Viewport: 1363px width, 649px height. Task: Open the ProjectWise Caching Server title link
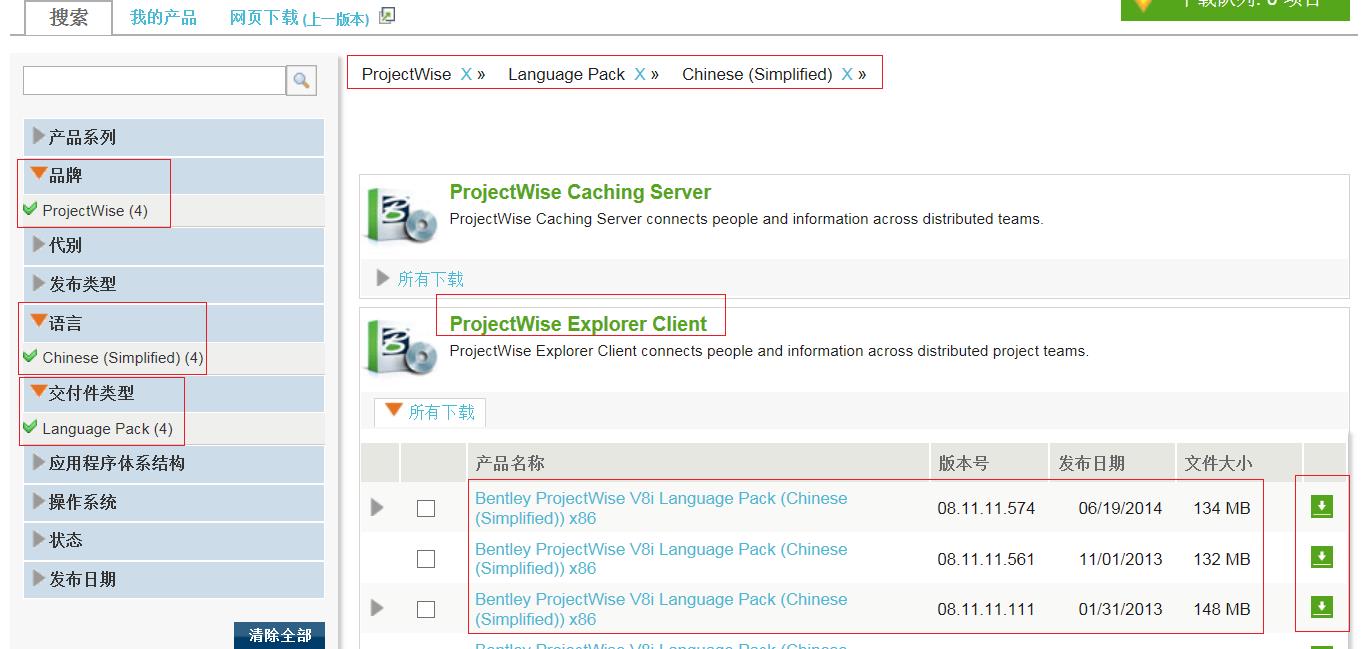pyautogui.click(x=580, y=192)
